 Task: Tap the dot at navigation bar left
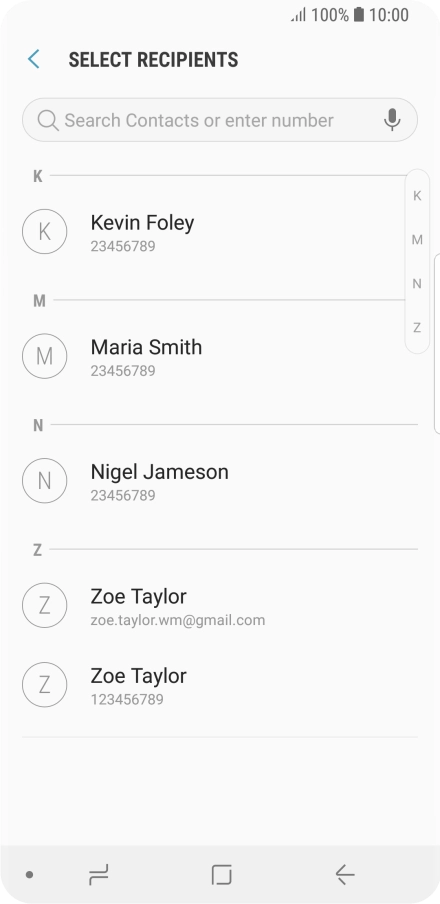(x=29, y=875)
